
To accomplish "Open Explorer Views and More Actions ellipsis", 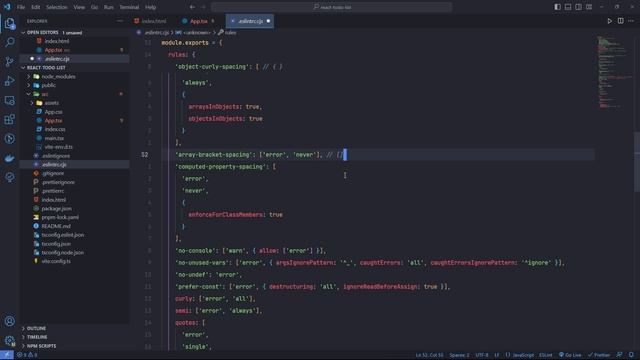I will (x=120, y=21).
